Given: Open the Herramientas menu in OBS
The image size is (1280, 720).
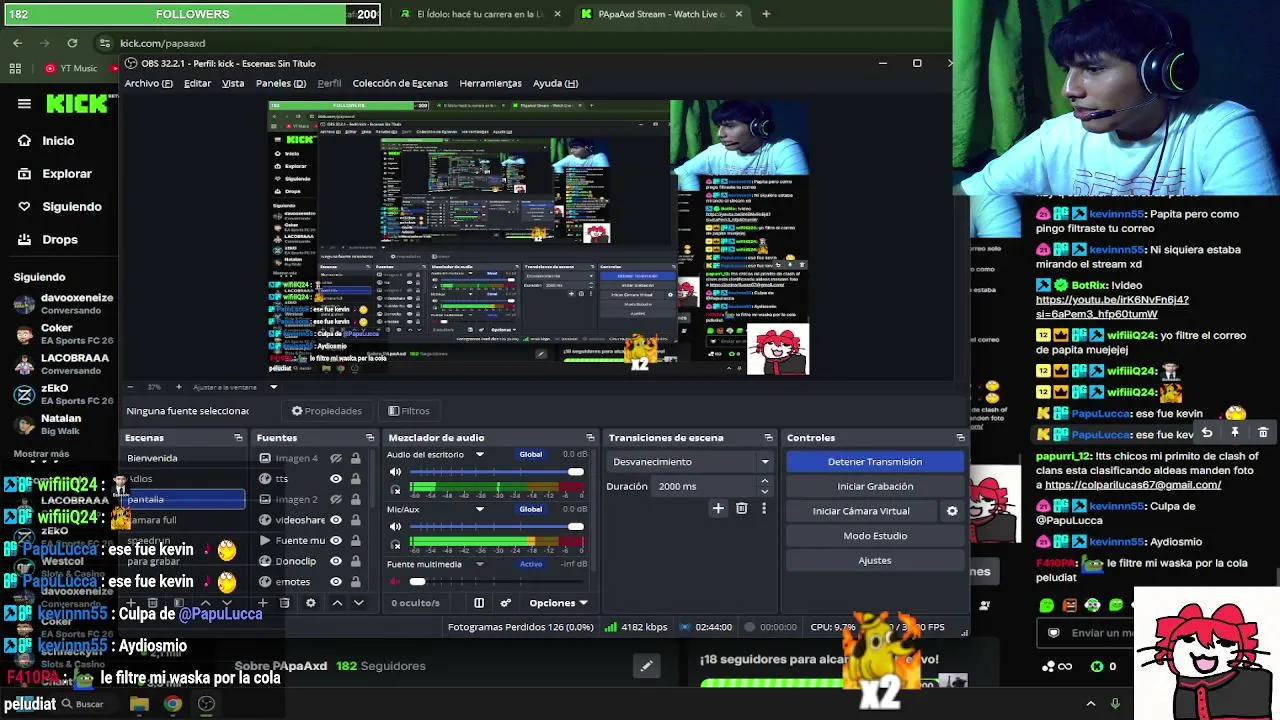Looking at the screenshot, I should tap(490, 83).
